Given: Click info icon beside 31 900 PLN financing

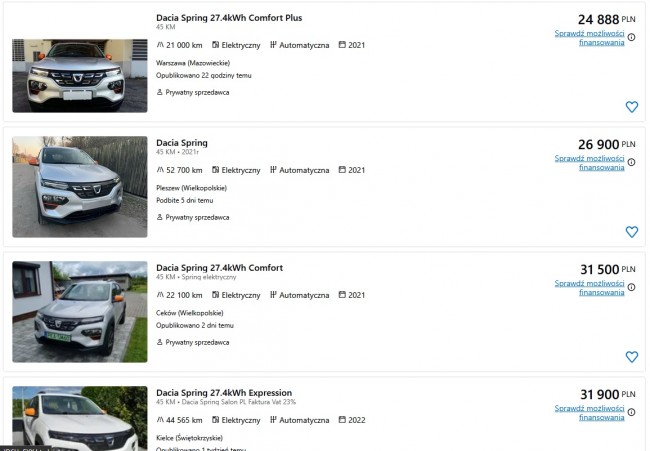Looking at the screenshot, I should click(631, 412).
